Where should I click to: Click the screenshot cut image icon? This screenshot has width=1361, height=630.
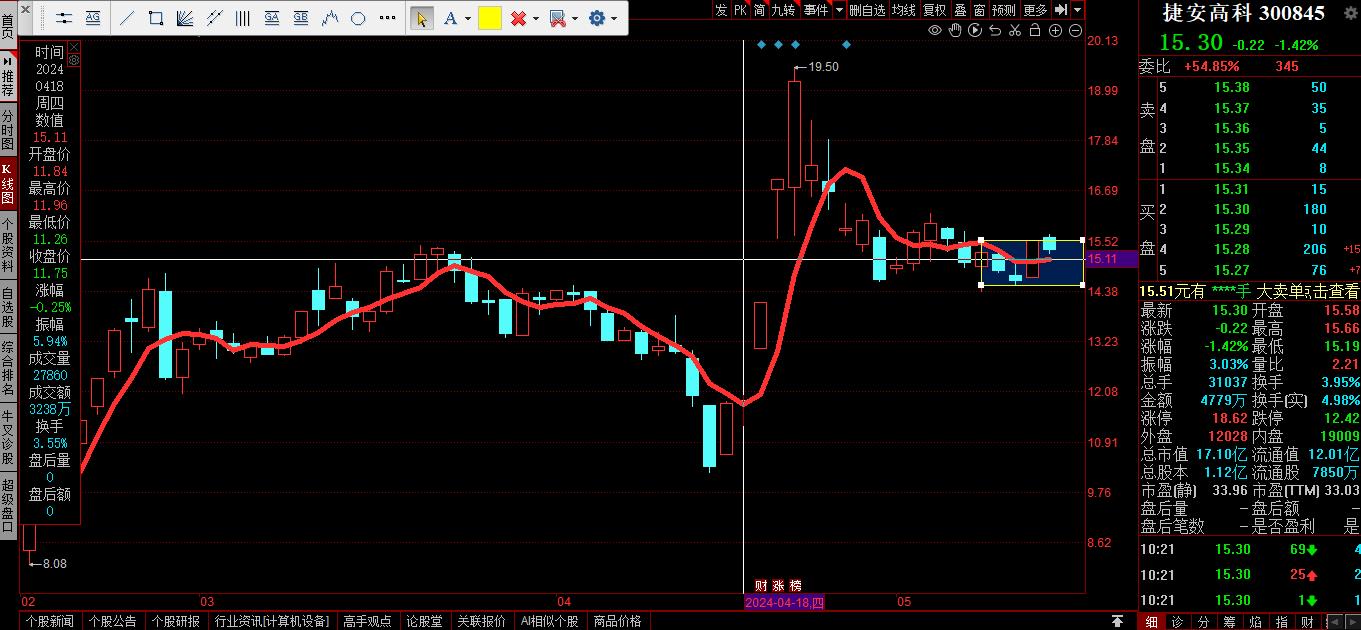coord(558,18)
